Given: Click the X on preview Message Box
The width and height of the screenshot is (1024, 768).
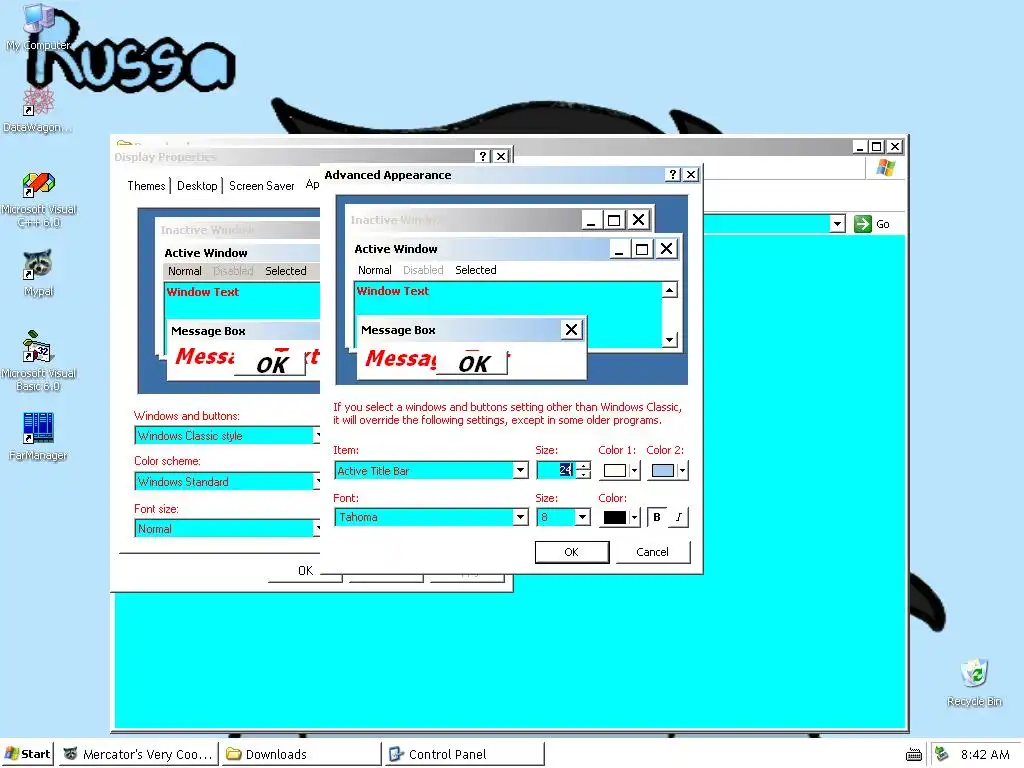Looking at the screenshot, I should (571, 330).
